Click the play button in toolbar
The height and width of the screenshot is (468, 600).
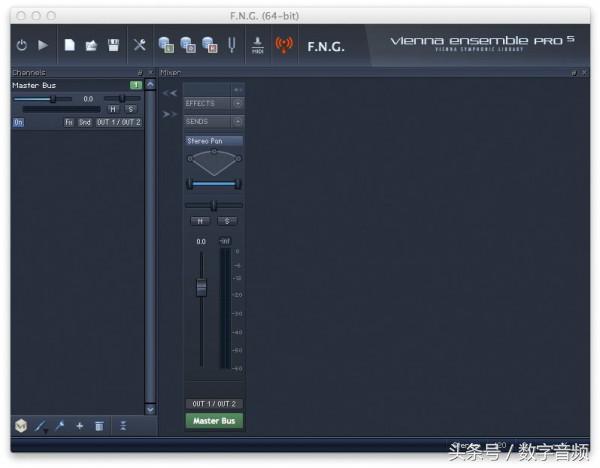click(43, 45)
